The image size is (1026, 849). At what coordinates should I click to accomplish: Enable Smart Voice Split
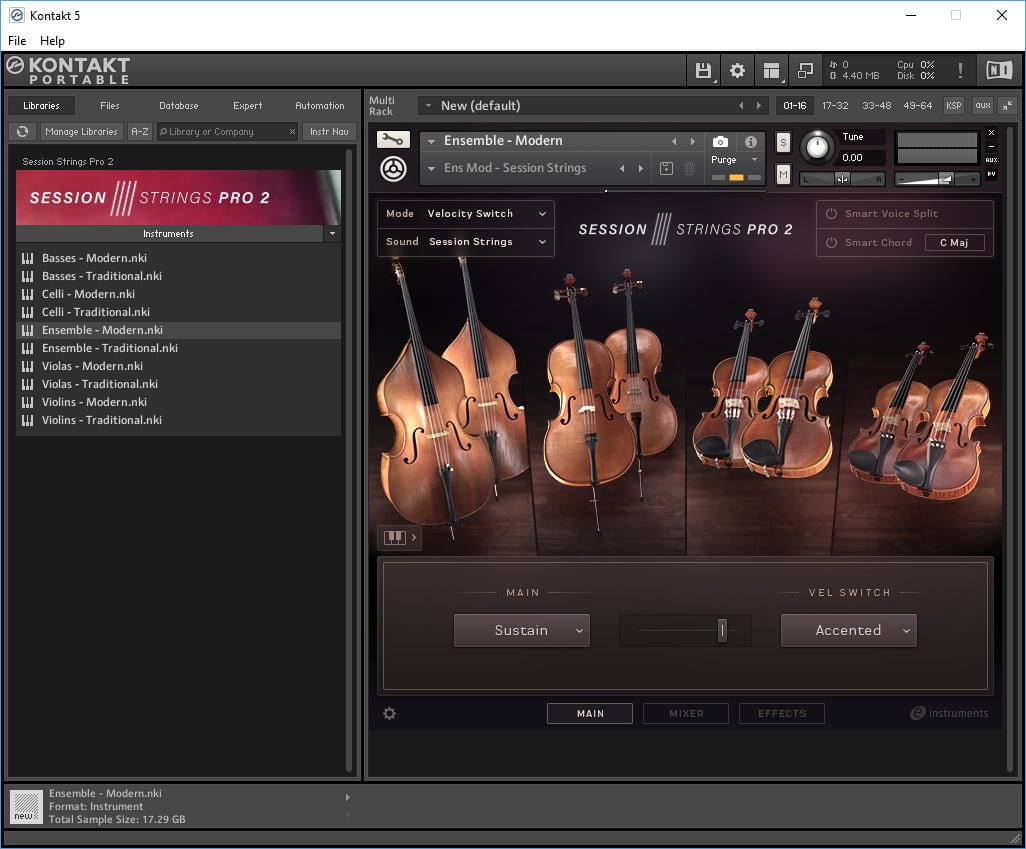831,213
